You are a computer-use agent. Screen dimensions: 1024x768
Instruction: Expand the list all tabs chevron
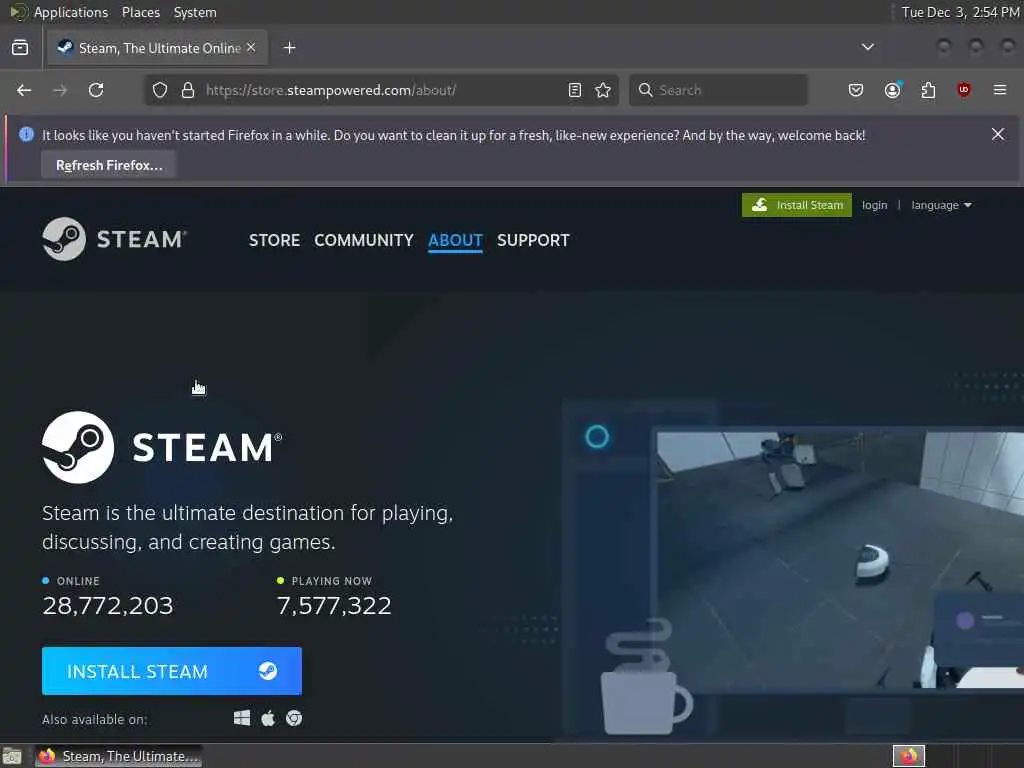(868, 47)
